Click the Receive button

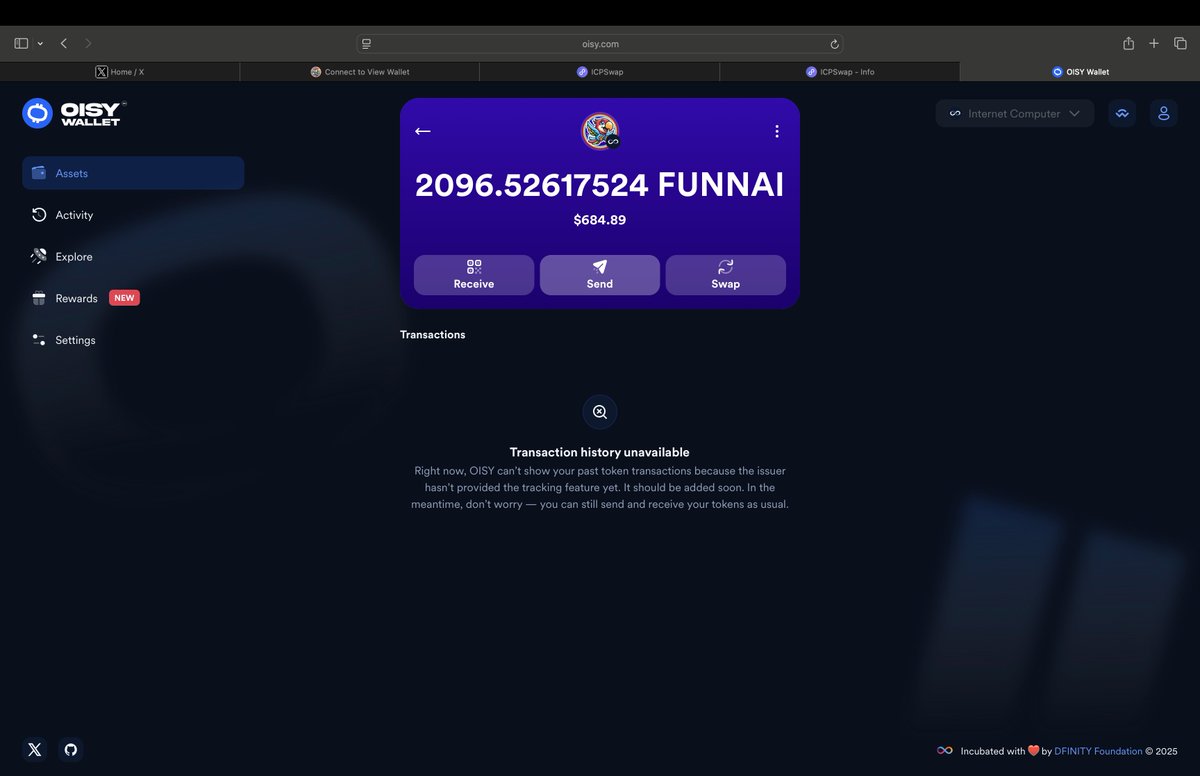[x=473, y=274]
